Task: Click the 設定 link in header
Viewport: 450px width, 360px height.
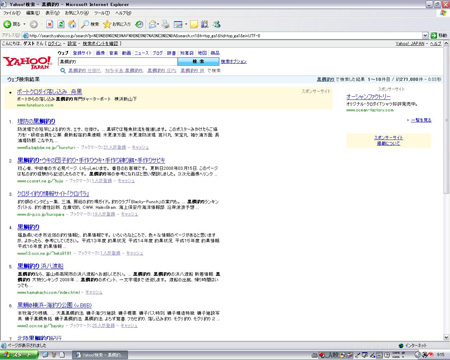Action: (72, 44)
